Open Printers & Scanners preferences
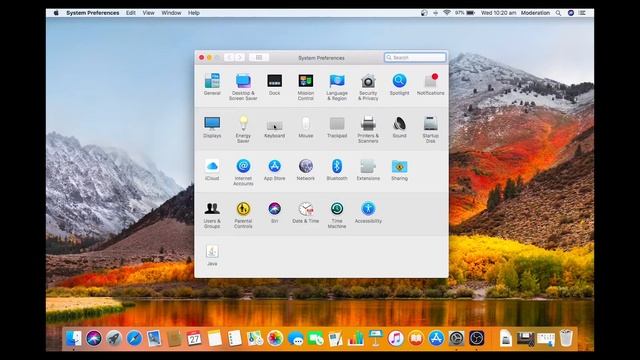The width and height of the screenshot is (640, 360). [x=368, y=129]
